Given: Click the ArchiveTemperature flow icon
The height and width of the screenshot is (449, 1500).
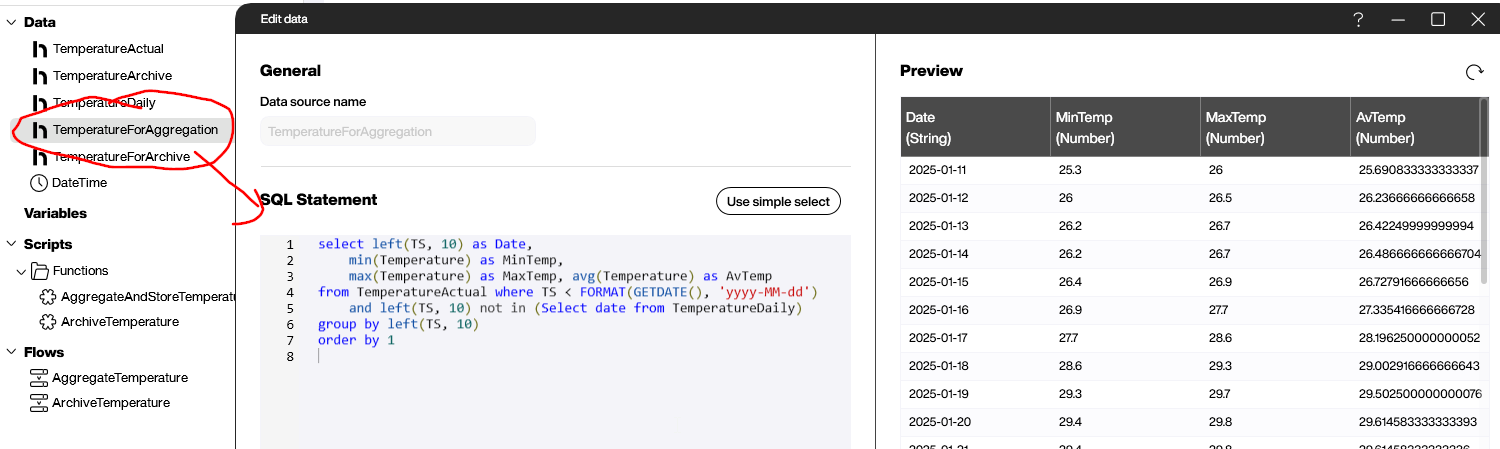Looking at the screenshot, I should pyautogui.click(x=39, y=403).
